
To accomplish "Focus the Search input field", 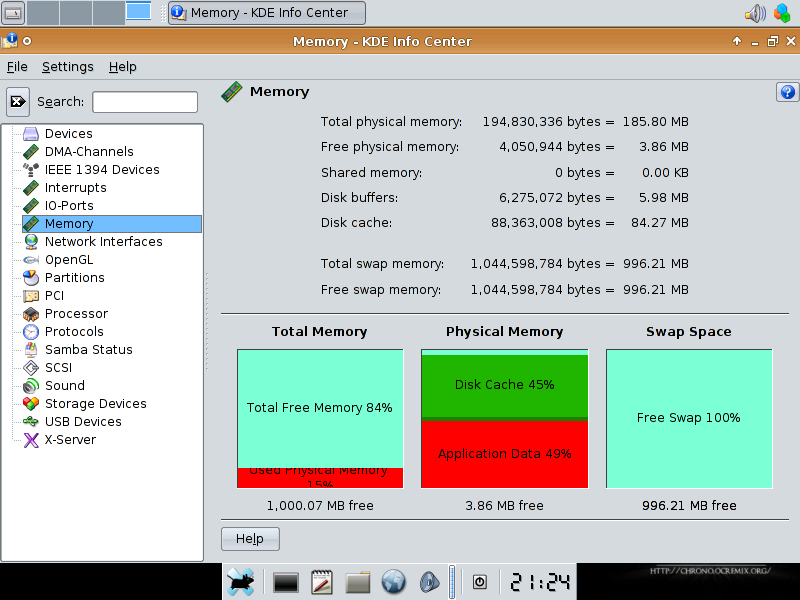I will [145, 102].
